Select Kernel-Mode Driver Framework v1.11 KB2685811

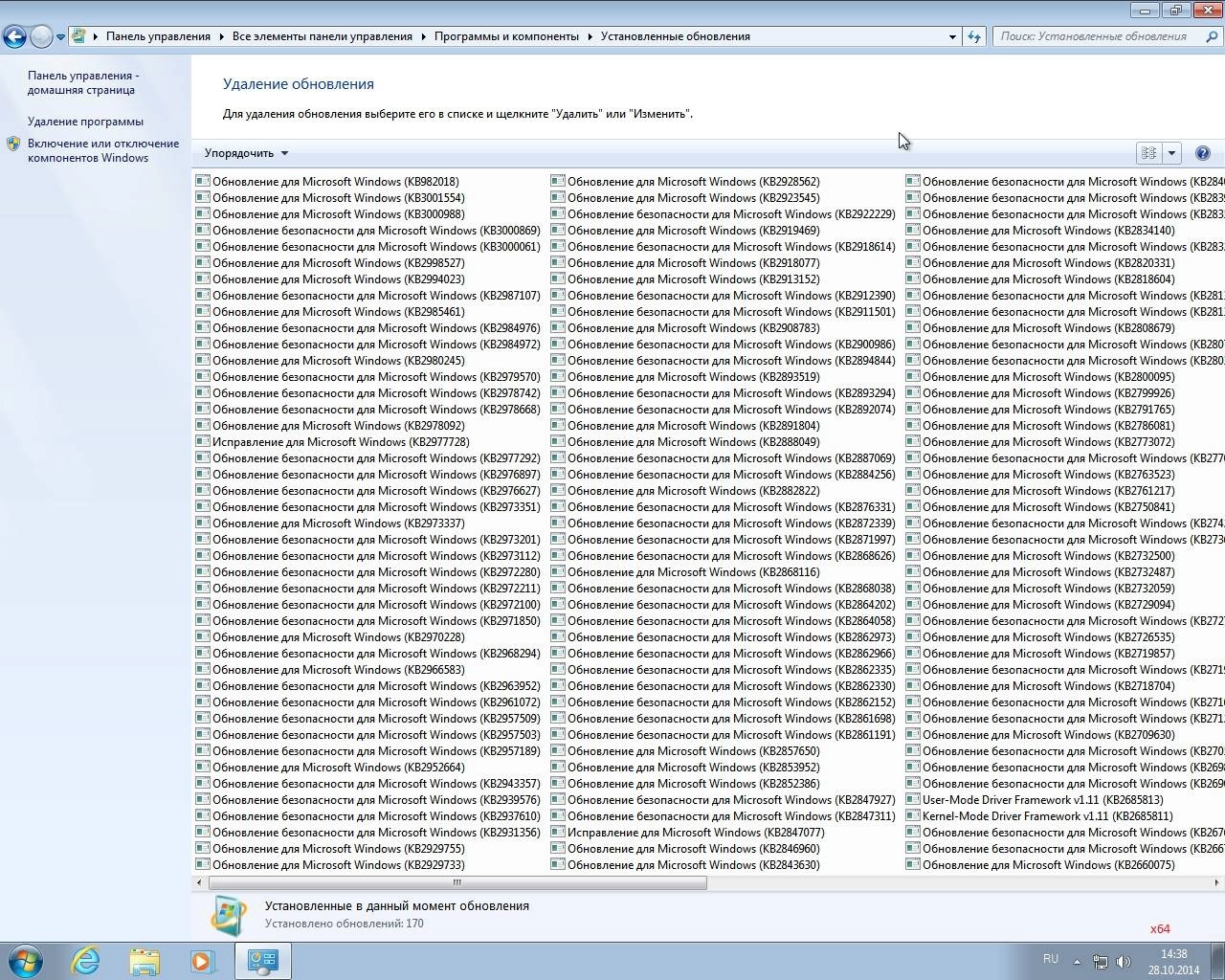(x=1039, y=815)
